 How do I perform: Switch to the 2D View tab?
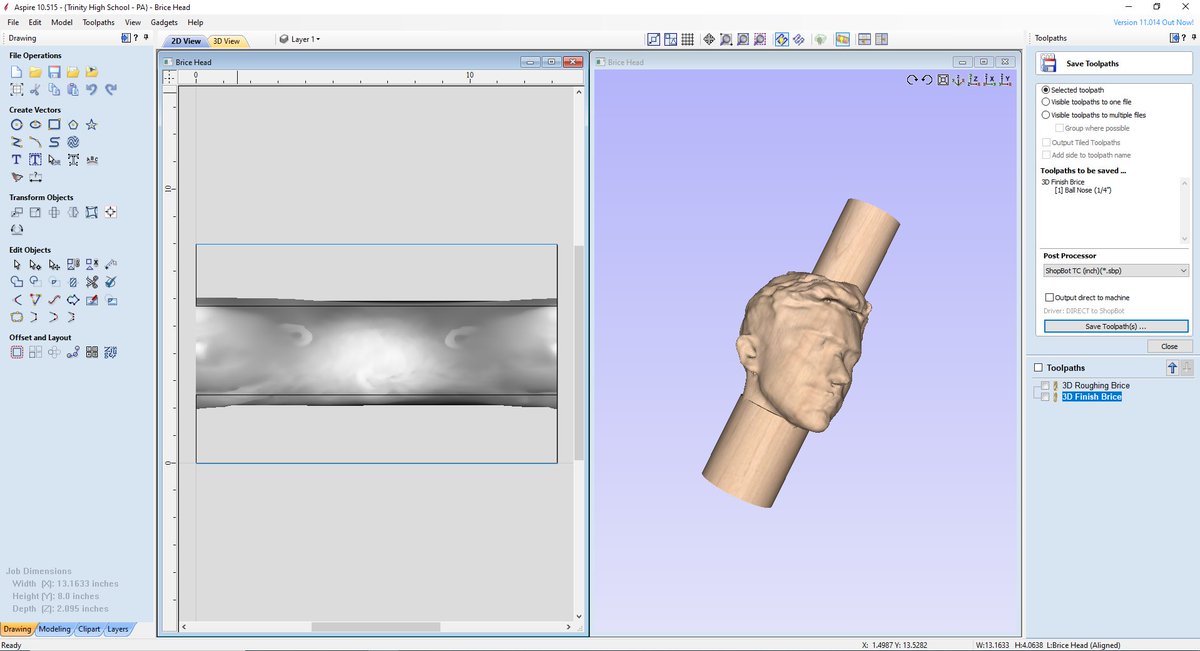pyautogui.click(x=185, y=41)
